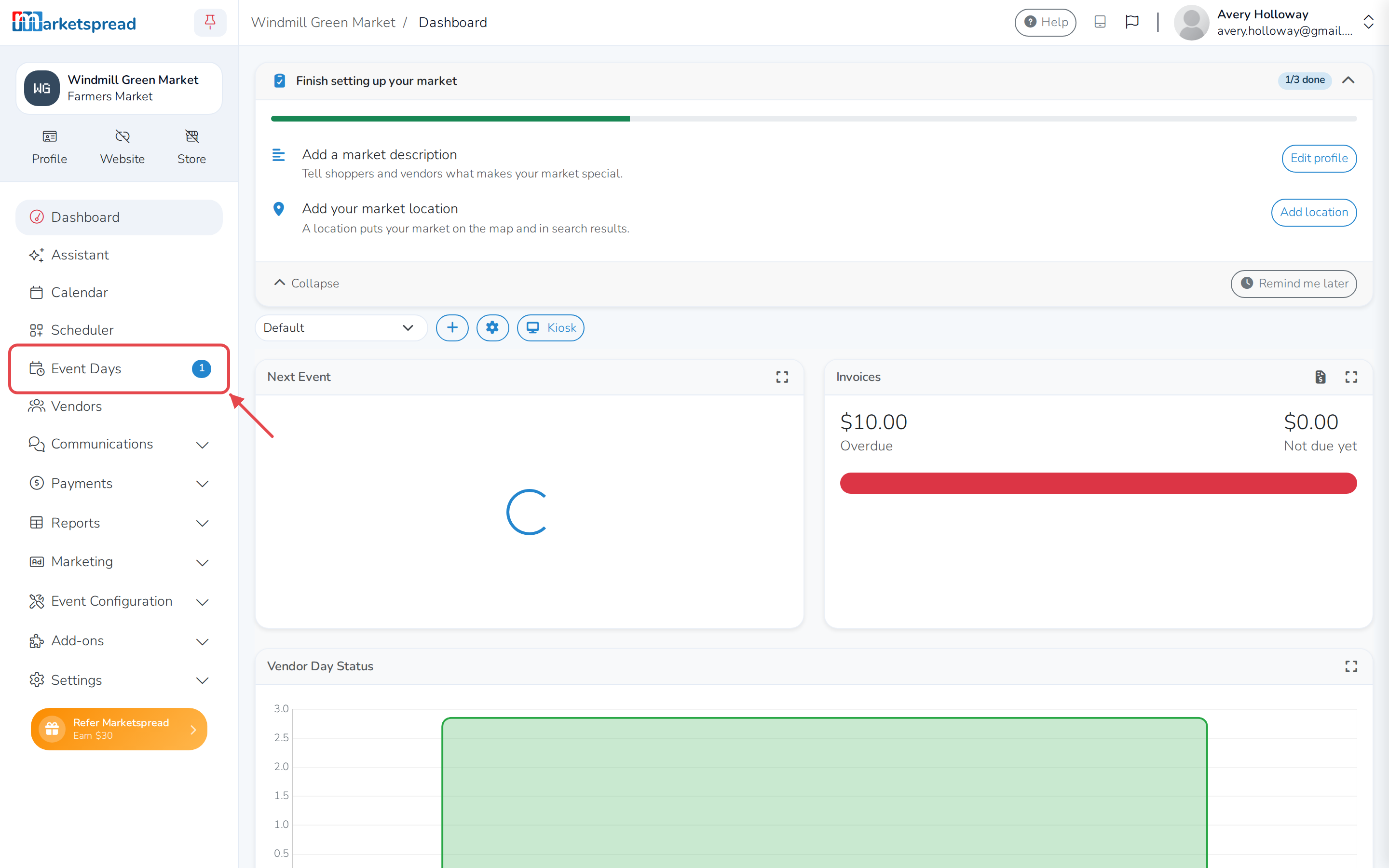The width and height of the screenshot is (1389, 868).
Task: Expand the Invoices widget fullscreen
Action: click(1351, 377)
